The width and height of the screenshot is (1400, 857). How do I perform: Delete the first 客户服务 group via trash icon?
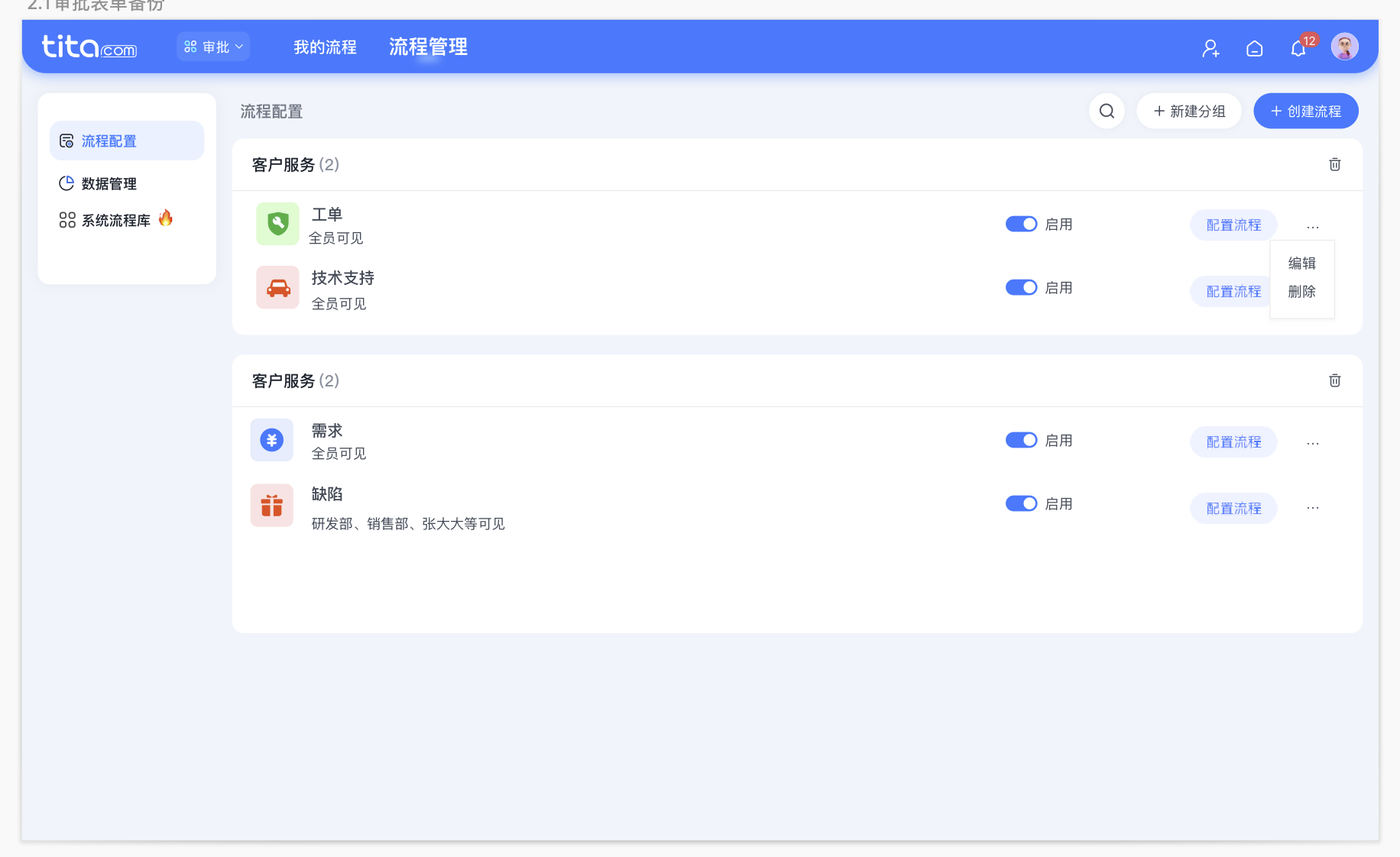(1335, 164)
